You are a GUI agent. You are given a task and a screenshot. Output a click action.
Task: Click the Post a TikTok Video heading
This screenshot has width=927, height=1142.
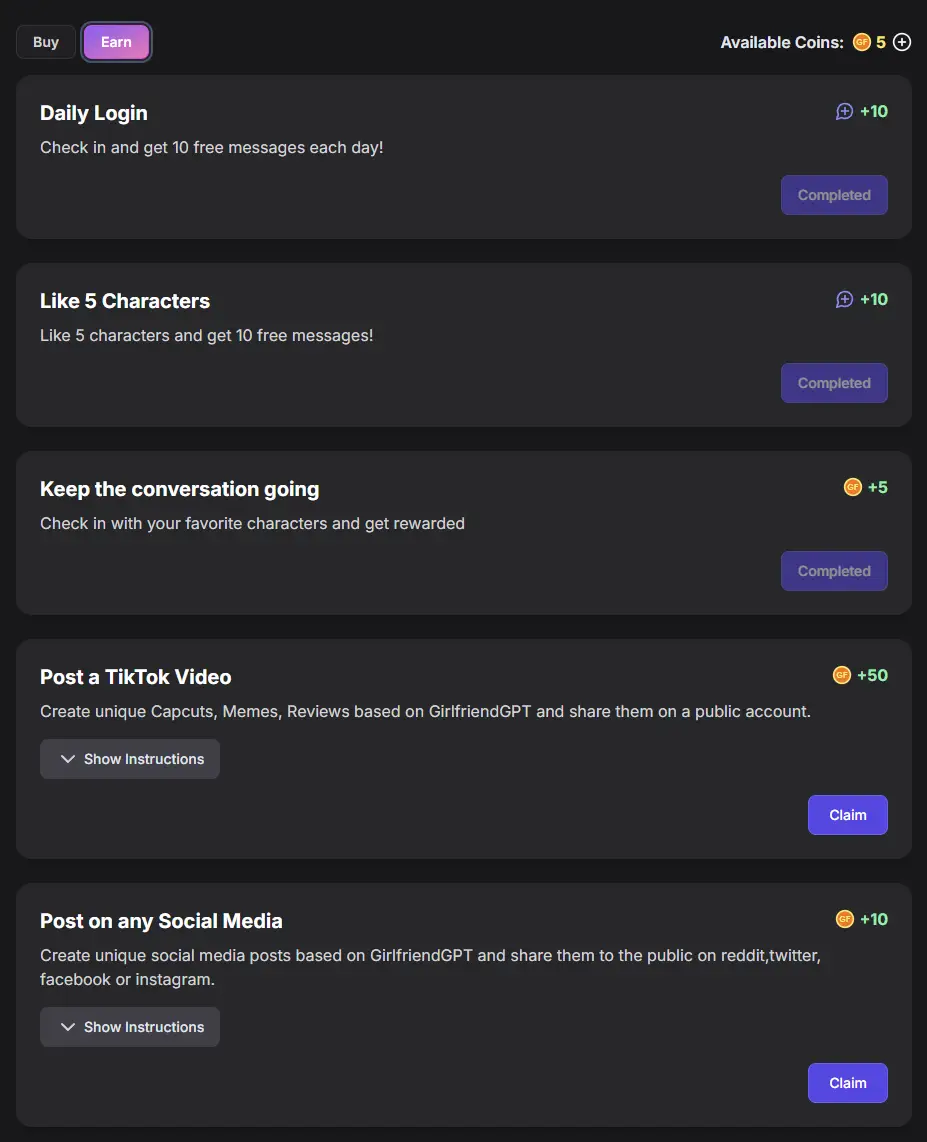pyautogui.click(x=135, y=677)
